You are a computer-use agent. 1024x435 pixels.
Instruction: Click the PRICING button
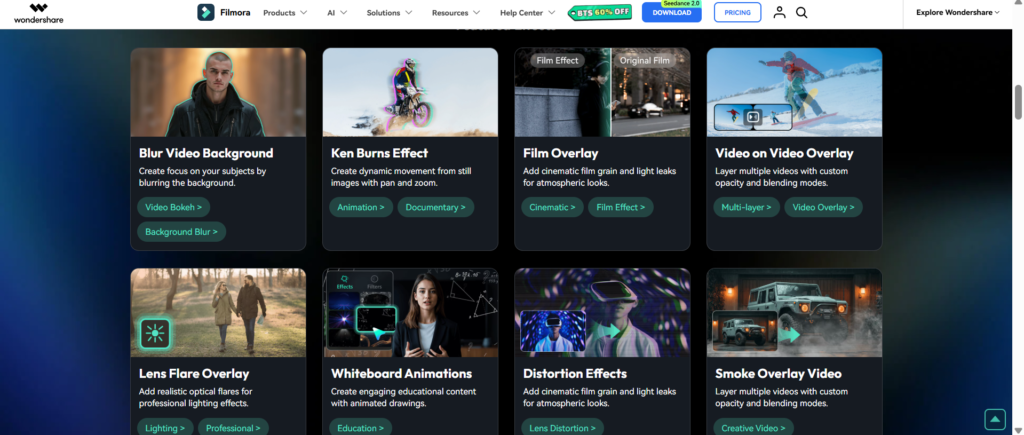click(737, 12)
